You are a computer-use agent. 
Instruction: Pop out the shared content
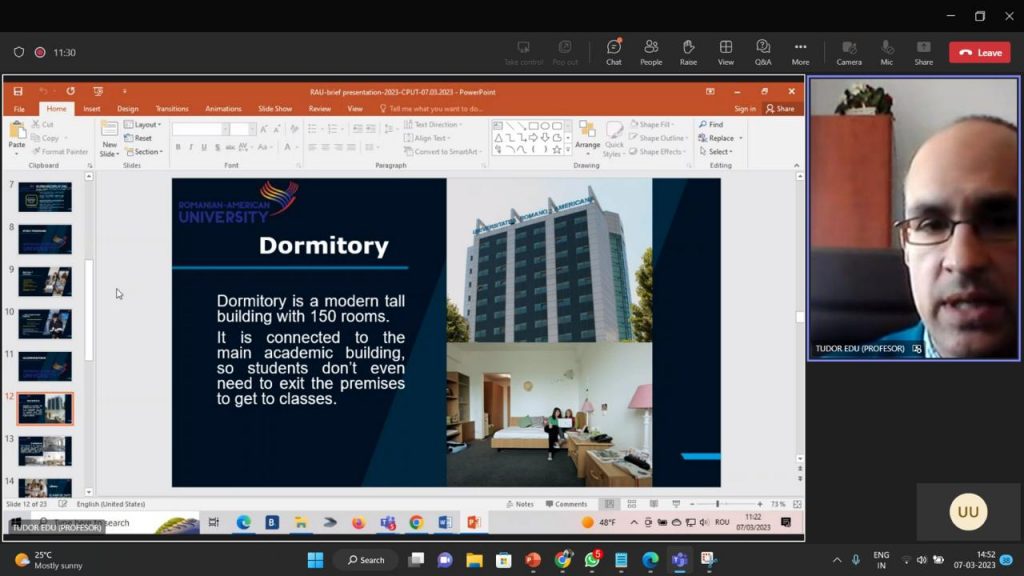click(x=565, y=52)
